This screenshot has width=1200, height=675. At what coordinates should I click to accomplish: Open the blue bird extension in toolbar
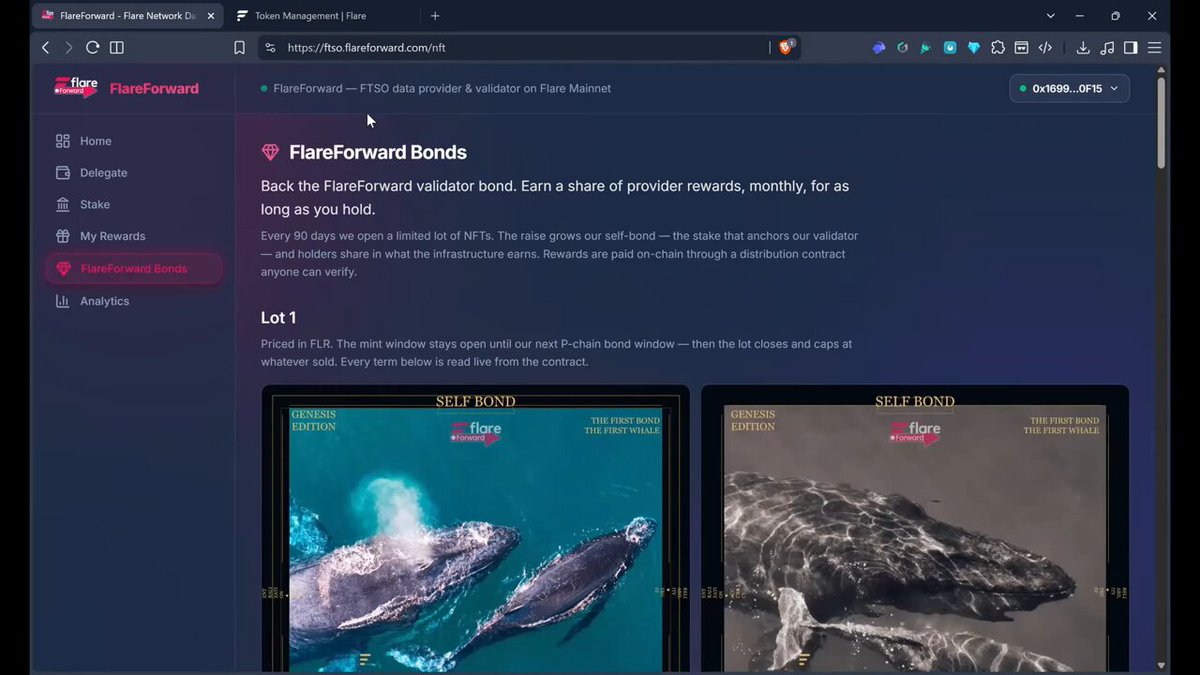(x=879, y=47)
